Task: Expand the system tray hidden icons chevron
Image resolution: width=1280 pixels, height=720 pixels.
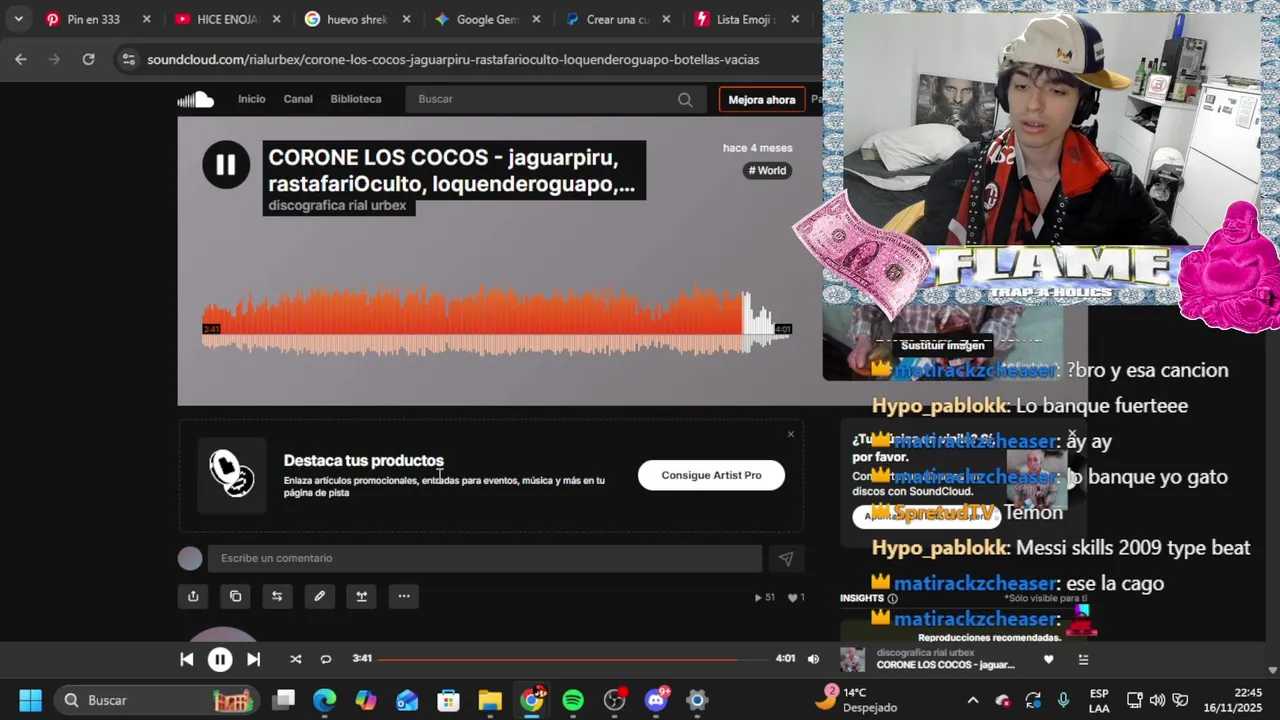Action: point(972,700)
